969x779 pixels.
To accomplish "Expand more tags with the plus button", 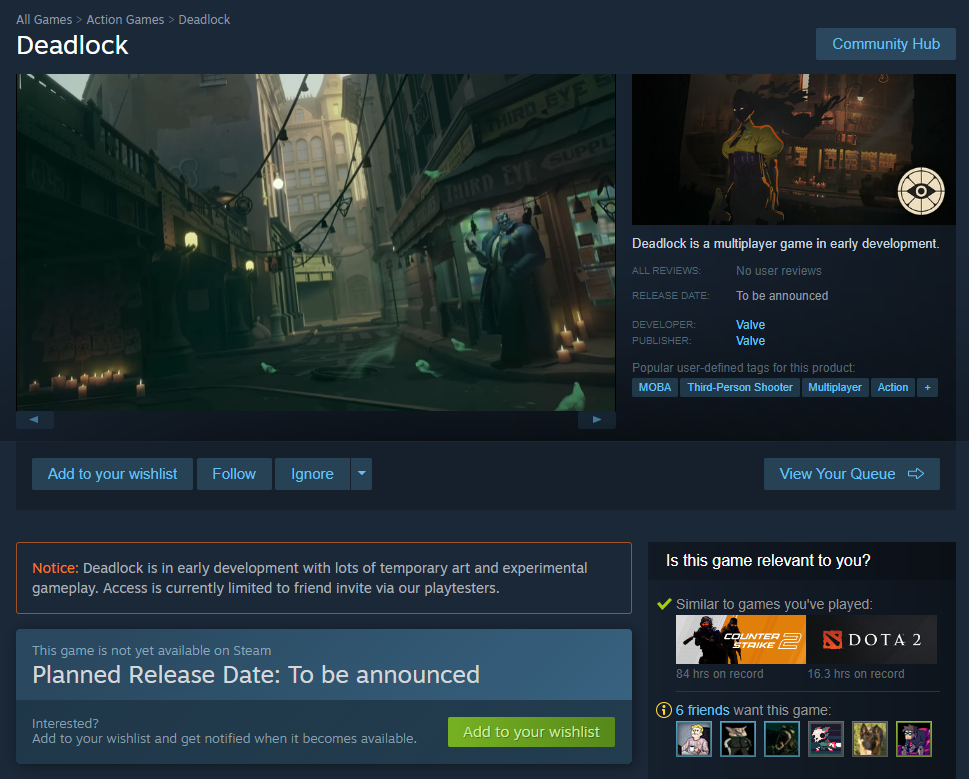I will (927, 387).
